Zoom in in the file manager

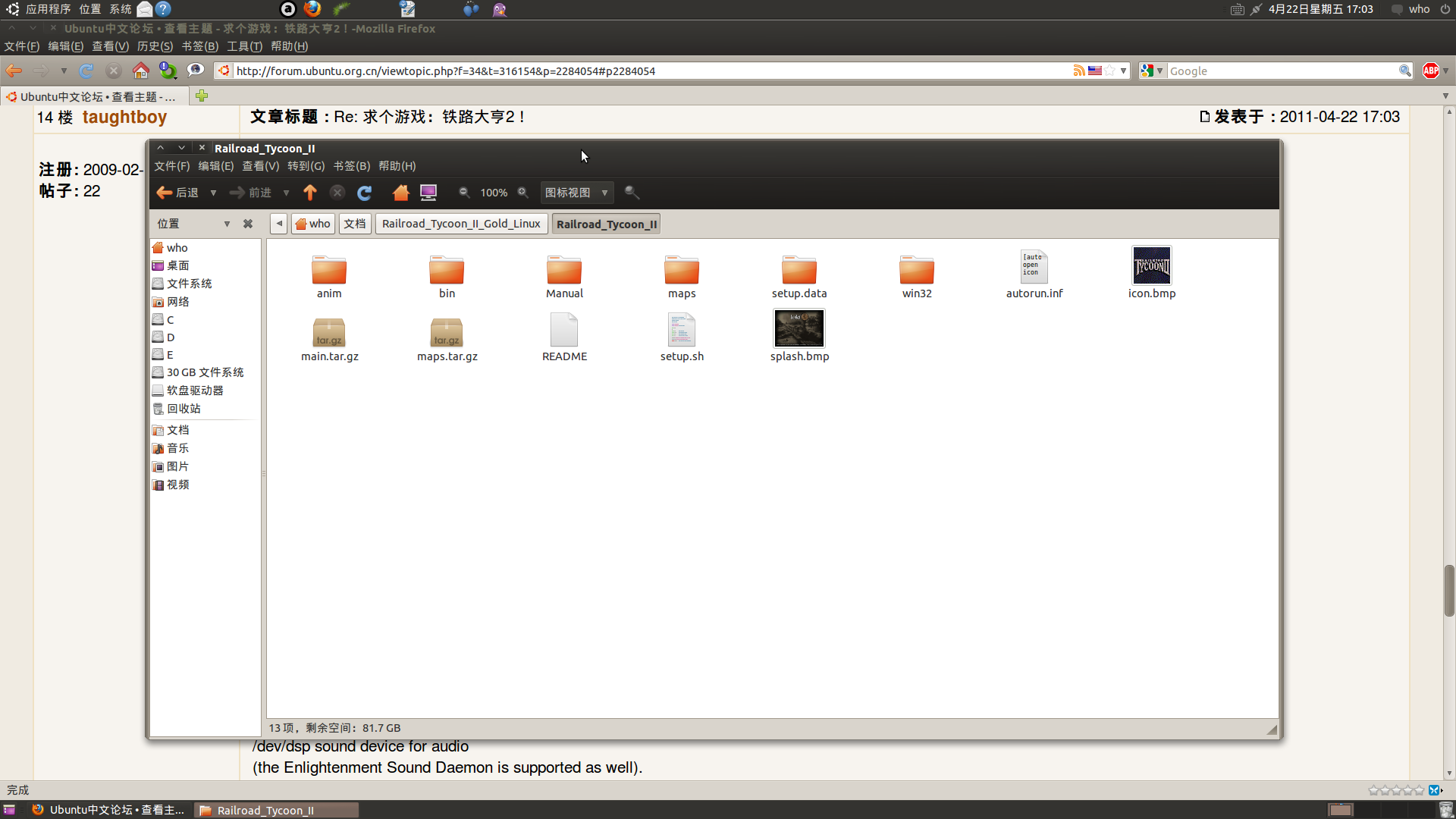[x=522, y=193]
